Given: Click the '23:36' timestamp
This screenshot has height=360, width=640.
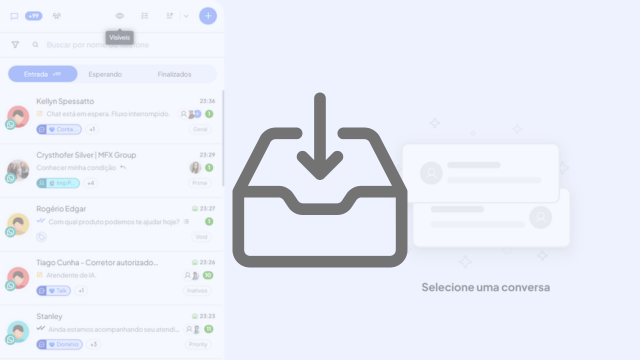Looking at the screenshot, I should tap(207, 101).
